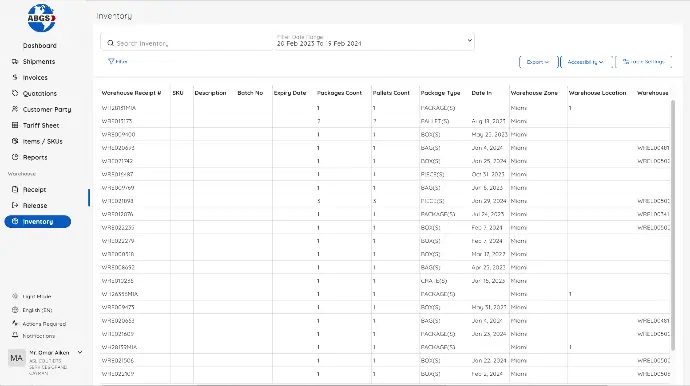The width and height of the screenshot is (690, 386).
Task: Open Customer Party people icon
Action: tap(15, 109)
